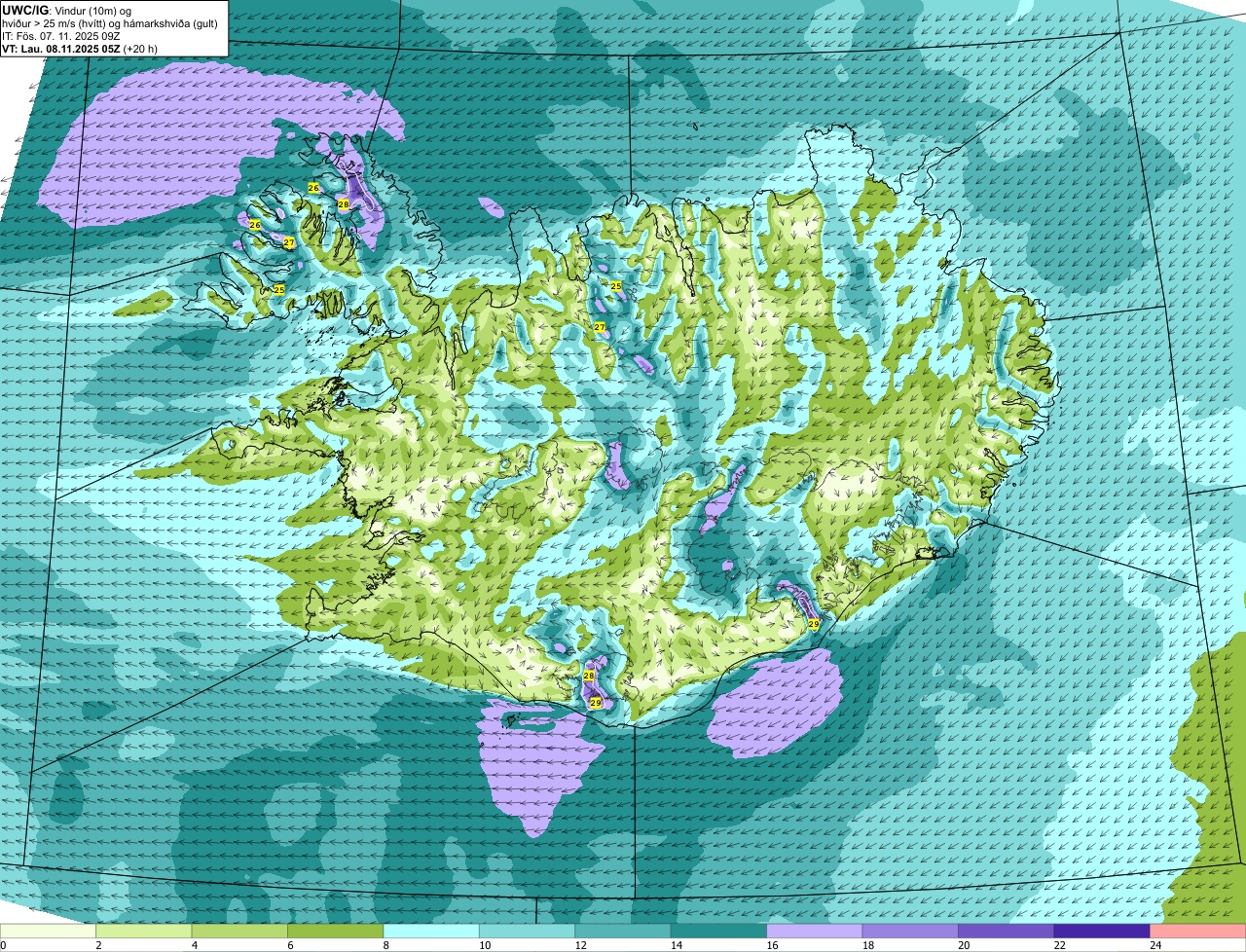Click the yellow 28 gust marker in the Westfjords

point(344,204)
